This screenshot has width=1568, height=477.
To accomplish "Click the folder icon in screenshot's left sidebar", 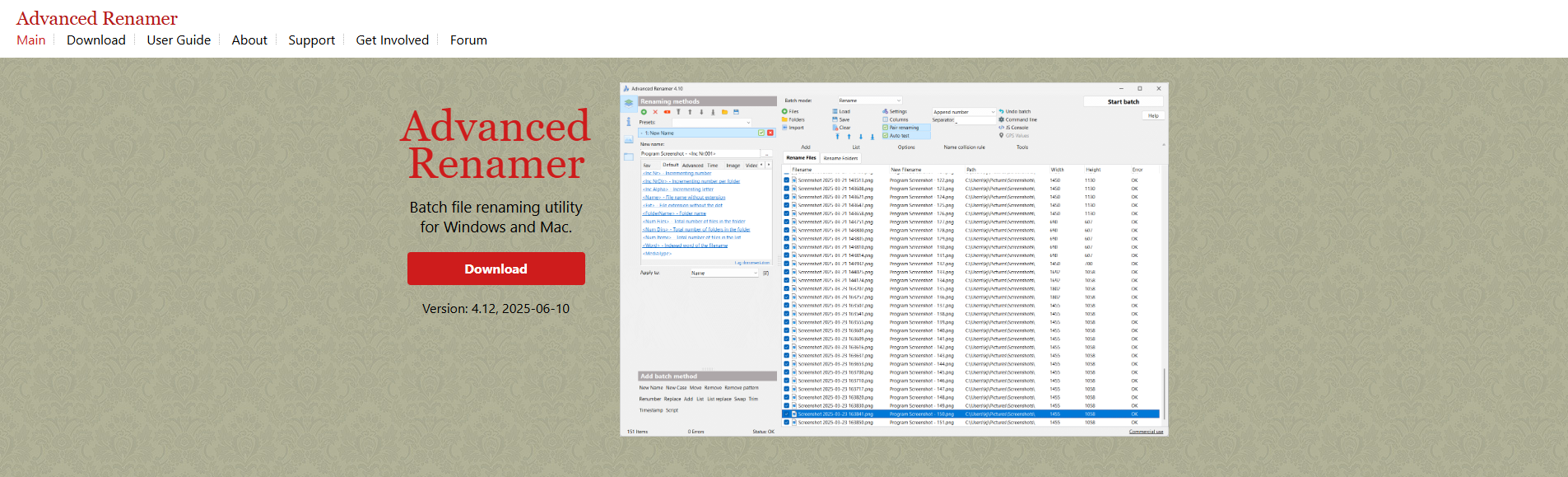I will [629, 157].
